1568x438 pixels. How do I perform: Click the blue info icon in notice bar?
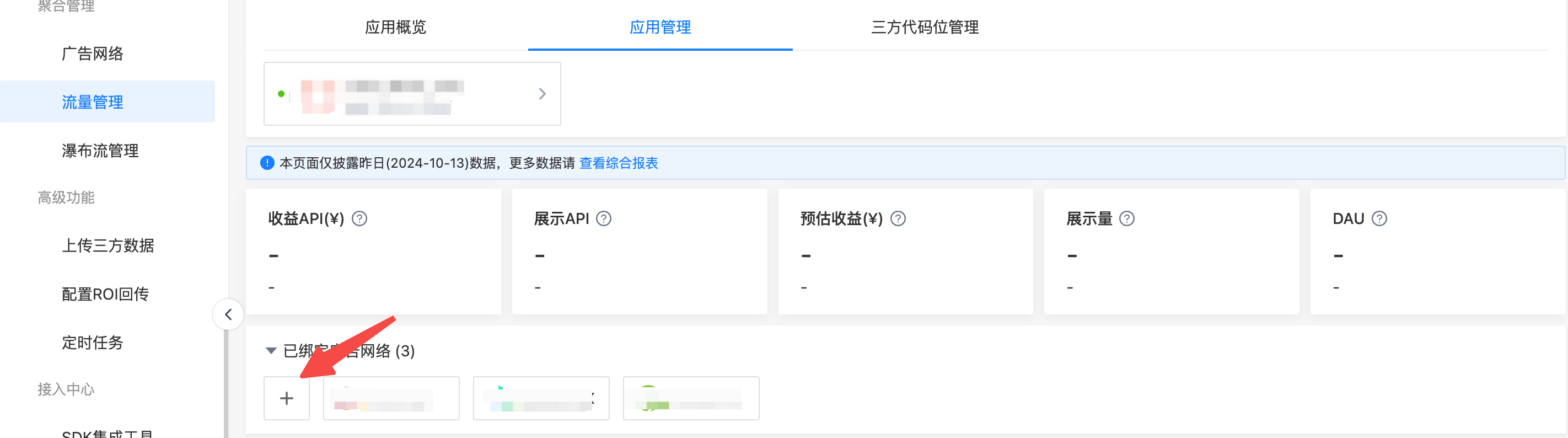tap(267, 163)
